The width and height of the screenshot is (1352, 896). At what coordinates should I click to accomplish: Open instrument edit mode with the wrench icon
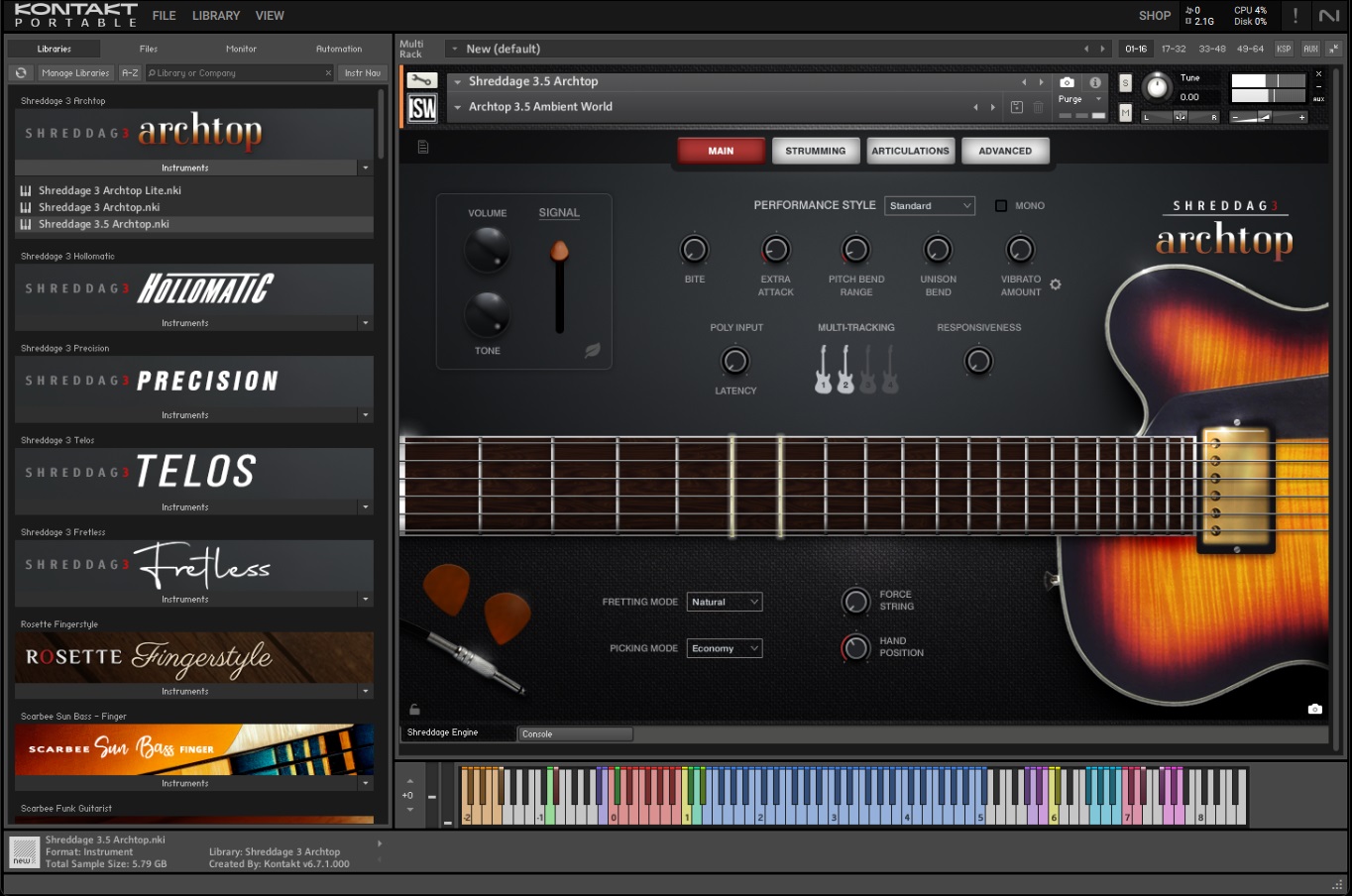(421, 81)
